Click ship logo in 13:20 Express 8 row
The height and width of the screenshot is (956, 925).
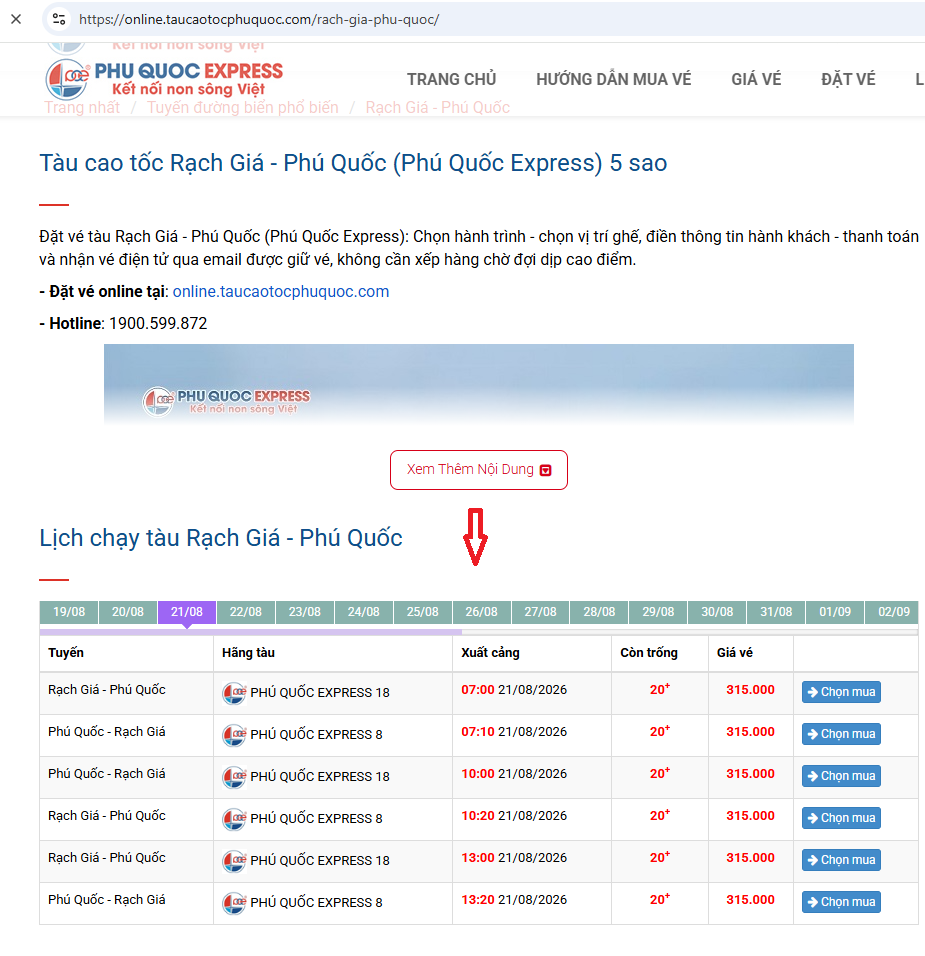point(234,903)
